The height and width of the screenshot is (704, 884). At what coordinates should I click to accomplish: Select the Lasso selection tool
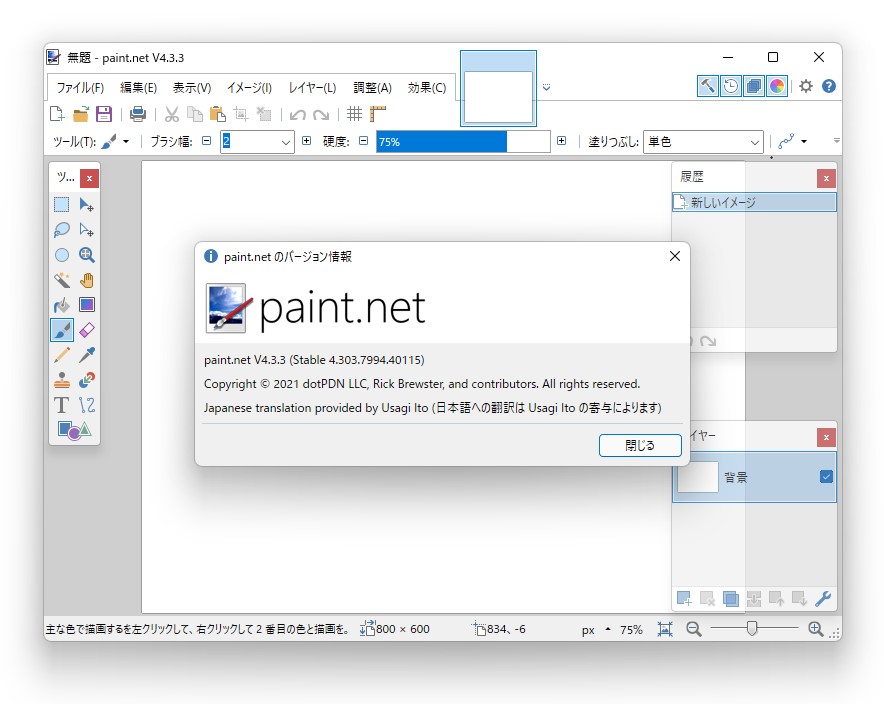61,229
